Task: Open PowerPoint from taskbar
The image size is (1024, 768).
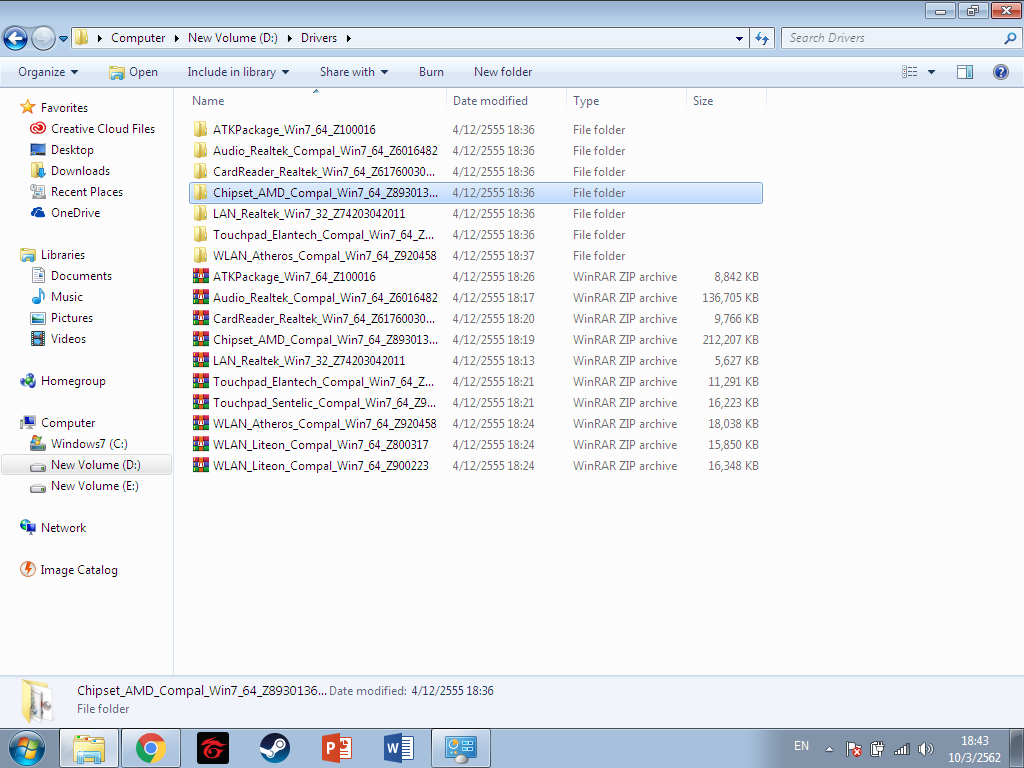Action: point(337,748)
